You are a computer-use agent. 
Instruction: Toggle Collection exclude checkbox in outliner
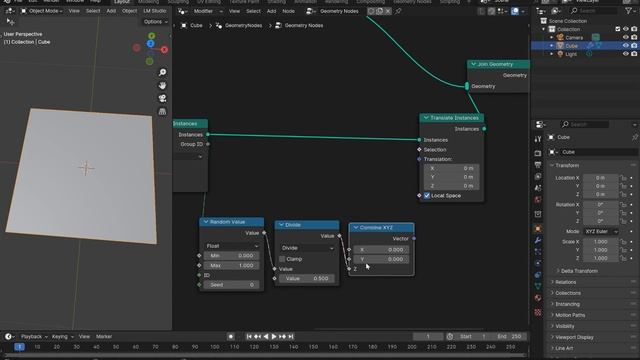[x=618, y=29]
